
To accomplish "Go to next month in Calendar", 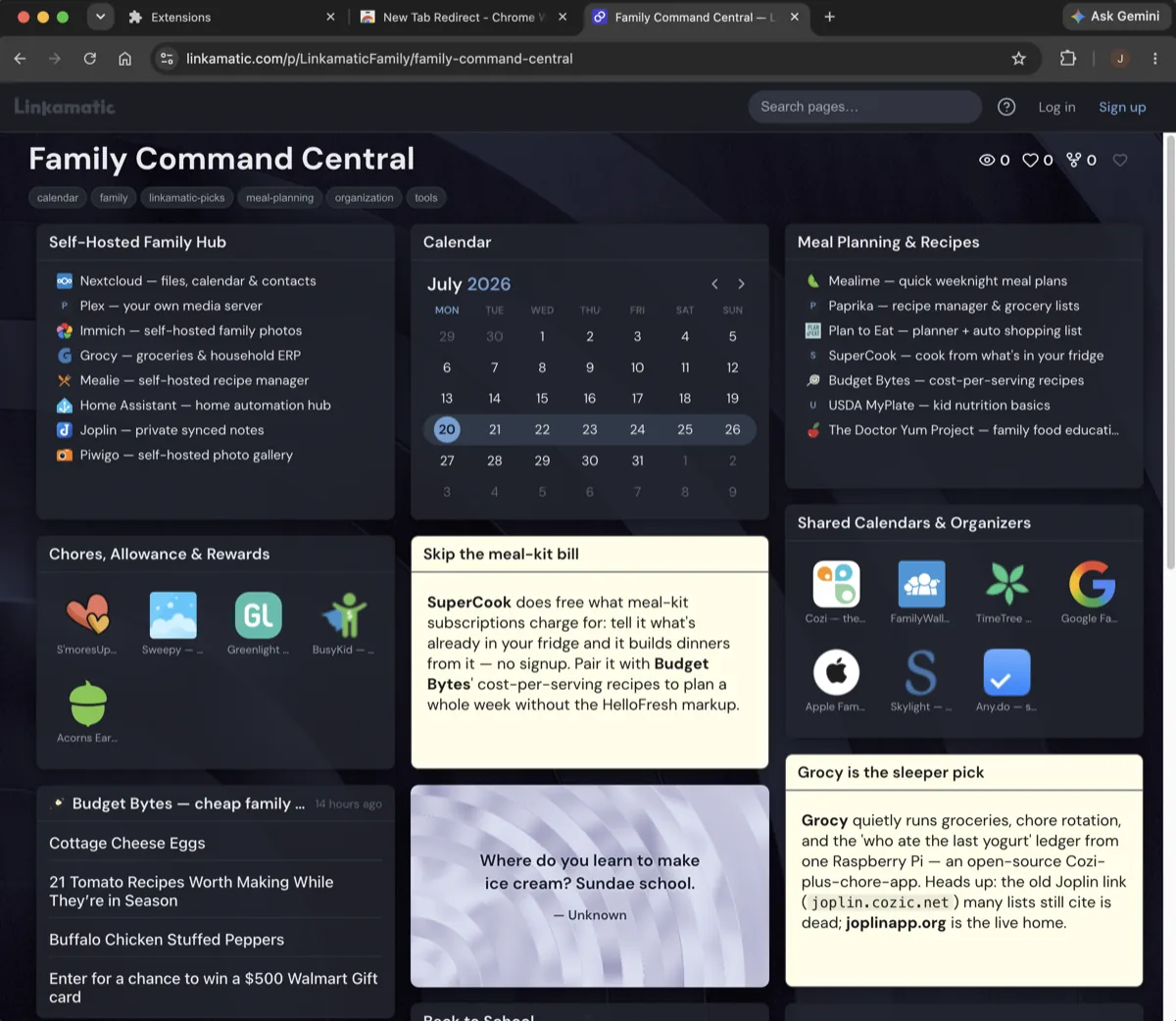I will pyautogui.click(x=741, y=284).
